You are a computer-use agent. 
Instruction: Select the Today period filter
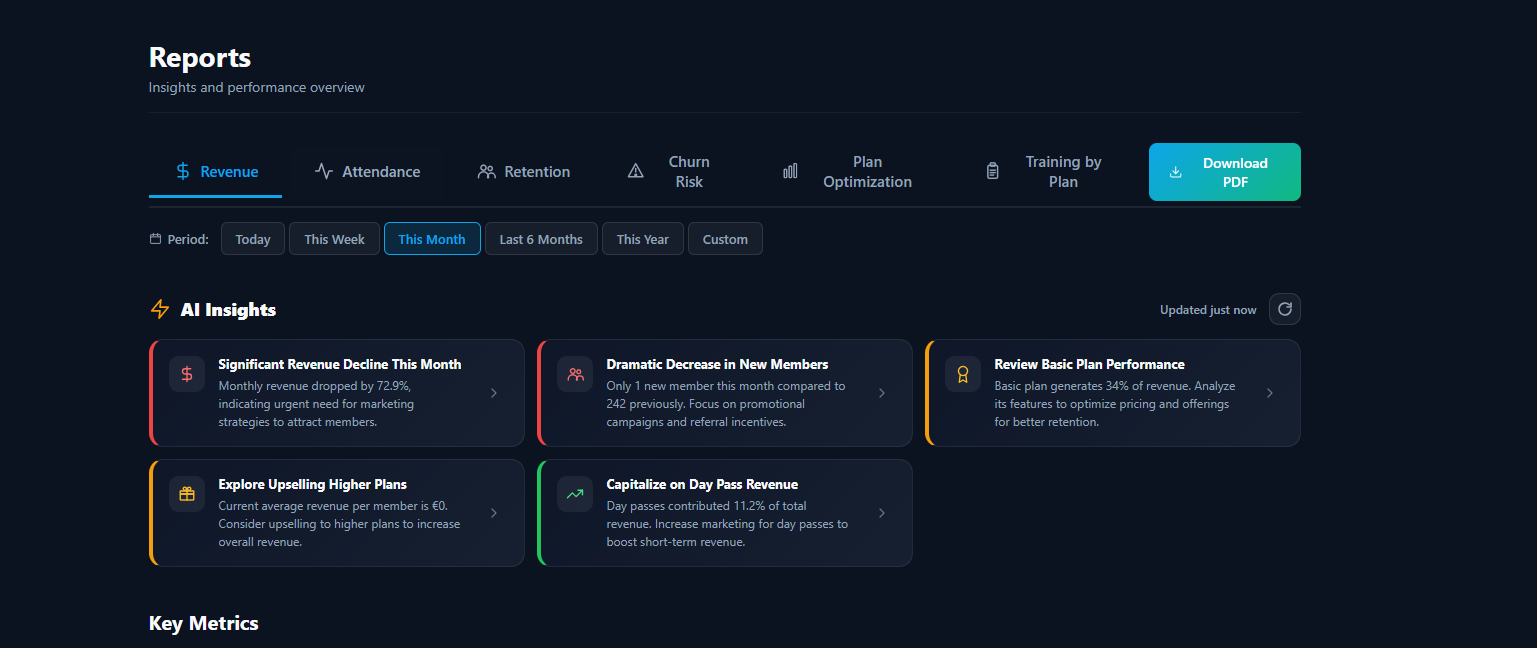point(253,239)
